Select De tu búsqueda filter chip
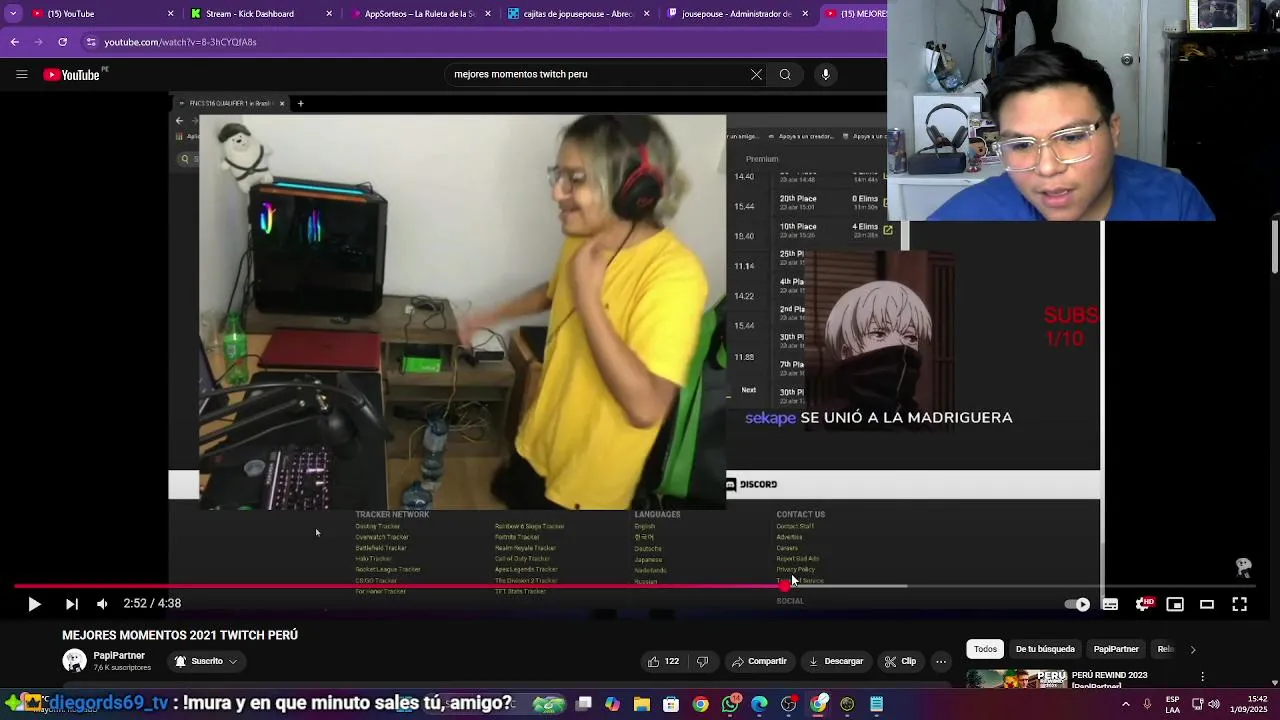The width and height of the screenshot is (1280, 720). click(1045, 649)
